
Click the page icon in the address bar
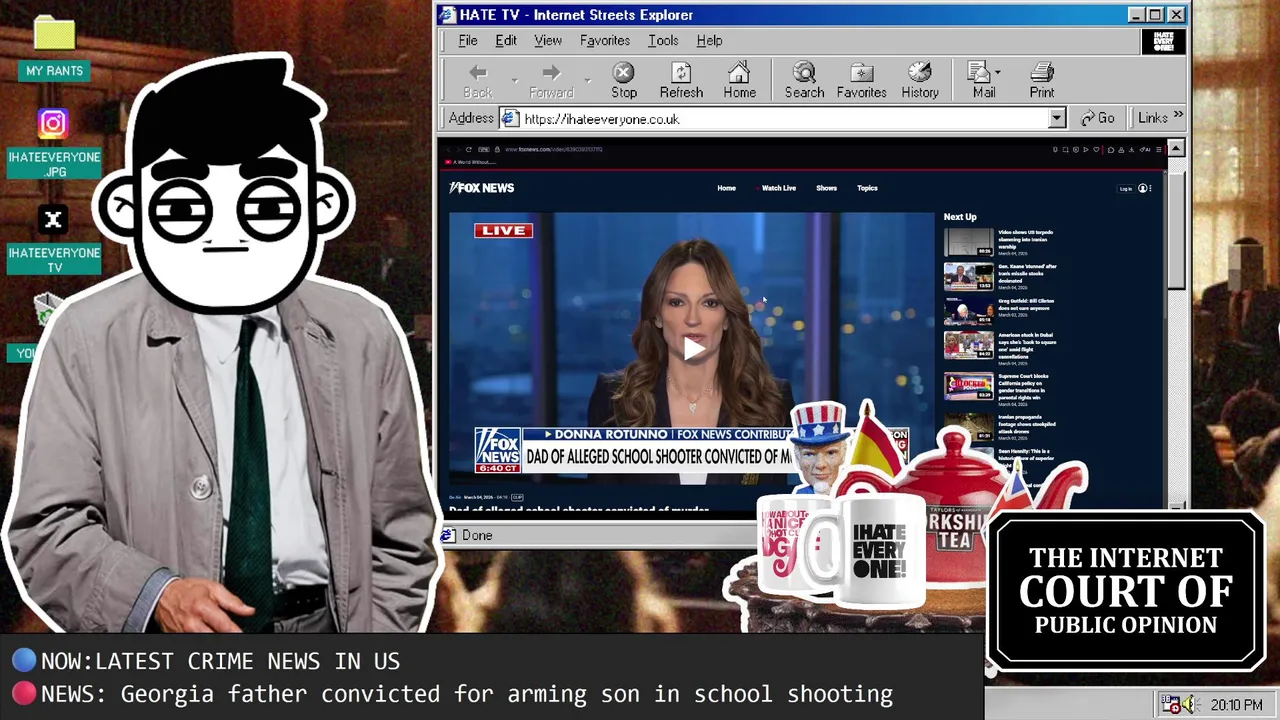point(510,119)
